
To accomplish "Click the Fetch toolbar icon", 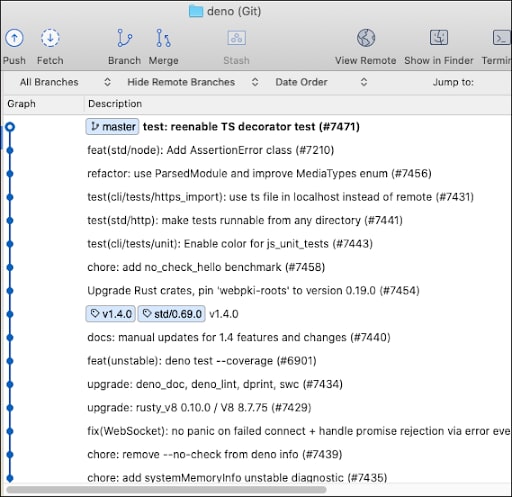I will coord(50,38).
